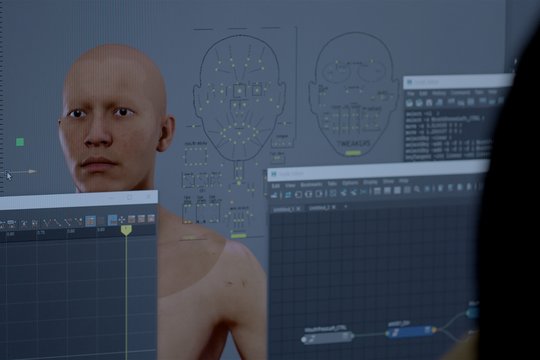Screen dimensions: 540x360
Task: Open the View menu in Node Editor
Action: [290, 185]
